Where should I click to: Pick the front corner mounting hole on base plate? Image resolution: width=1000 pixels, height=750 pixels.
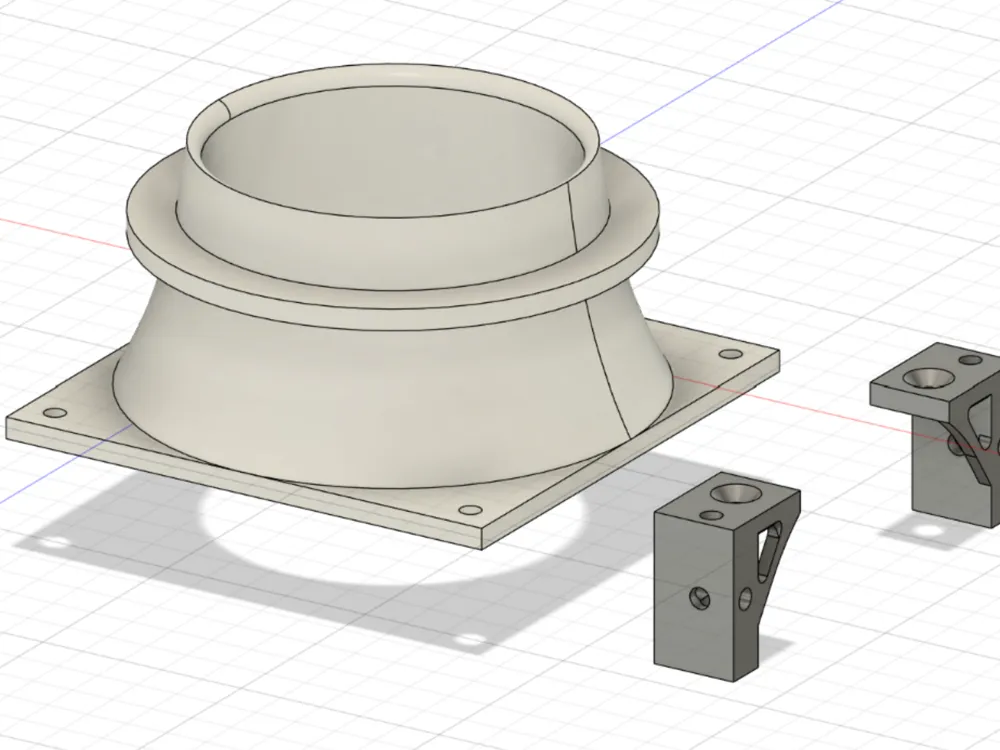point(471,511)
